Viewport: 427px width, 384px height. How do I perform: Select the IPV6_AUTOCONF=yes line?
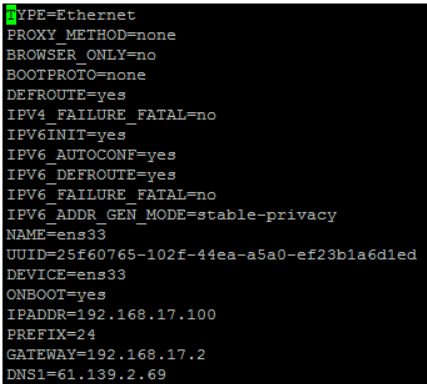tap(91, 155)
